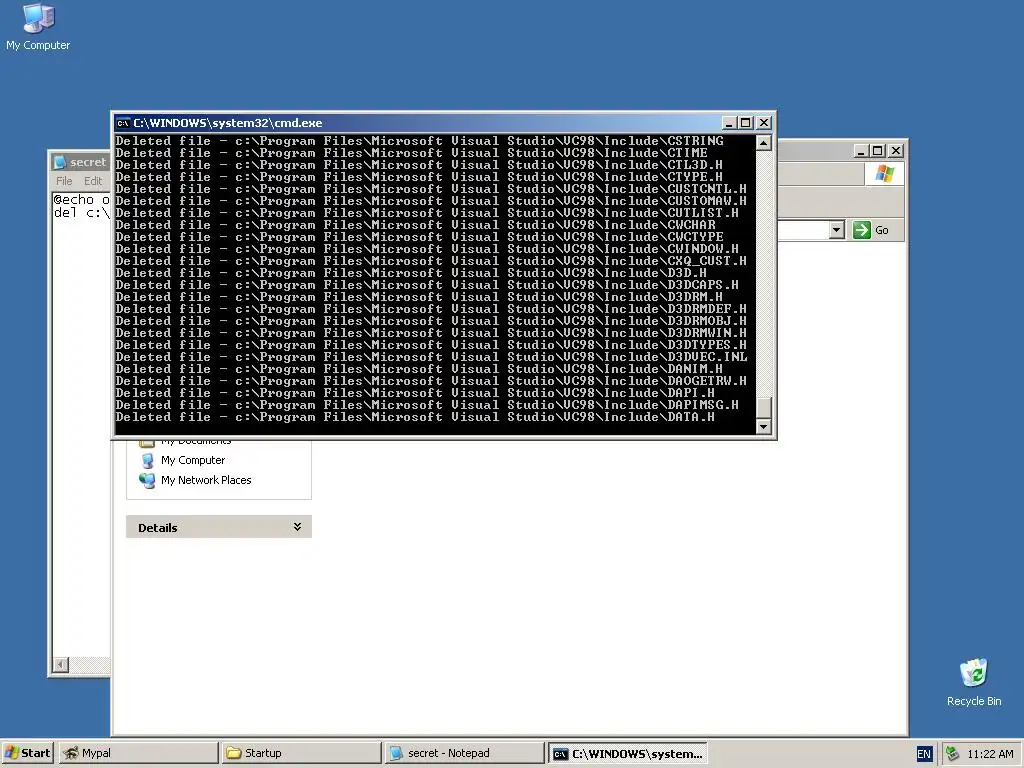Click the cmd window scrollbar thumb
This screenshot has width=1024, height=768.
point(763,408)
